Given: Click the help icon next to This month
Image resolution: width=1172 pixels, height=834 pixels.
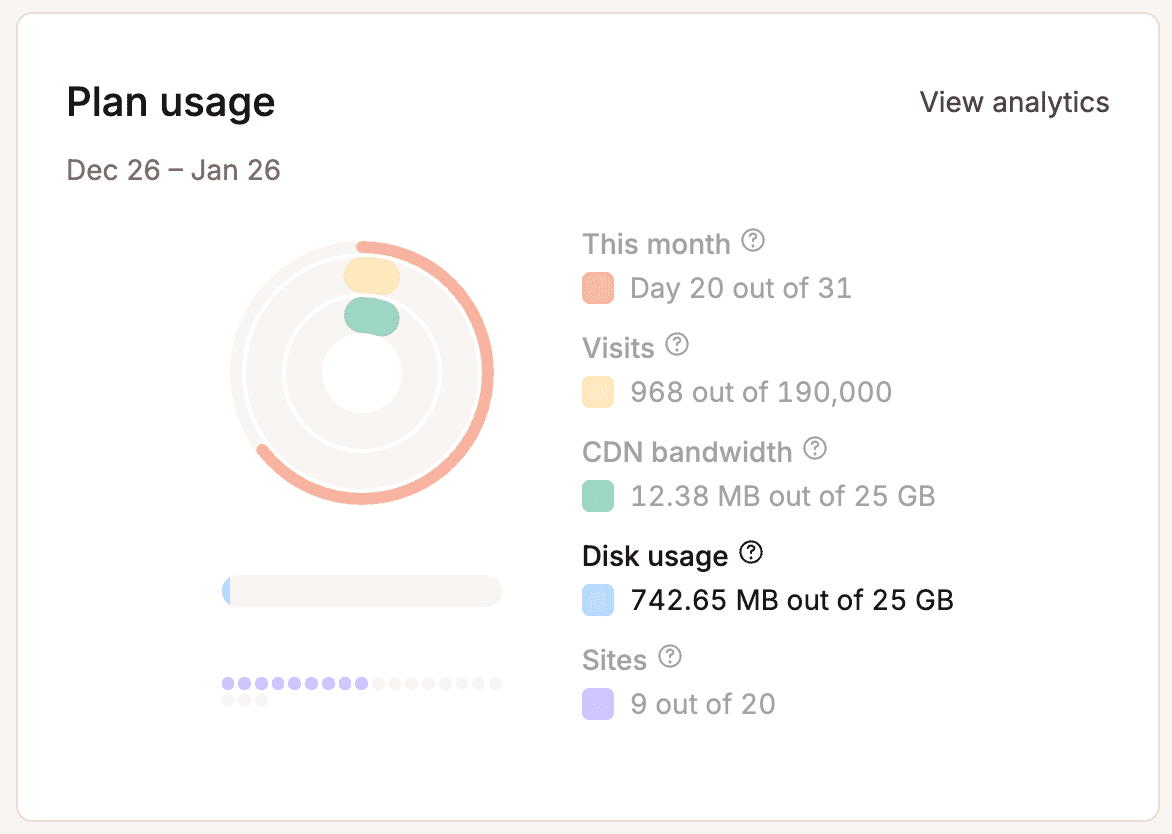Looking at the screenshot, I should click(x=753, y=241).
